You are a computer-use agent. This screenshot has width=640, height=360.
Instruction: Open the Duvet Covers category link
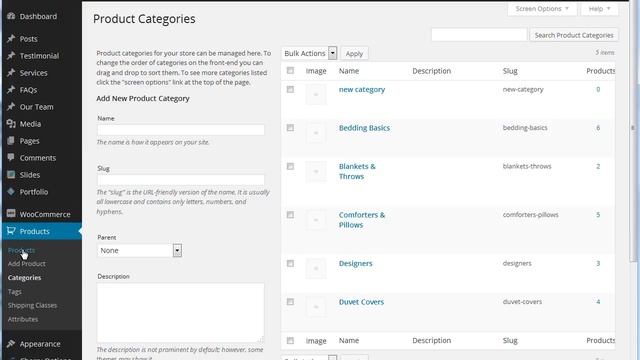pos(361,302)
